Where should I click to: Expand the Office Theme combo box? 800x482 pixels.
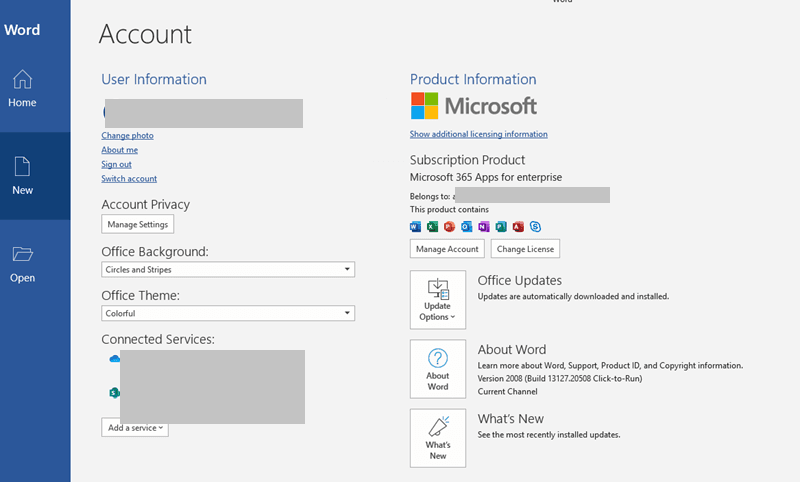click(228, 313)
